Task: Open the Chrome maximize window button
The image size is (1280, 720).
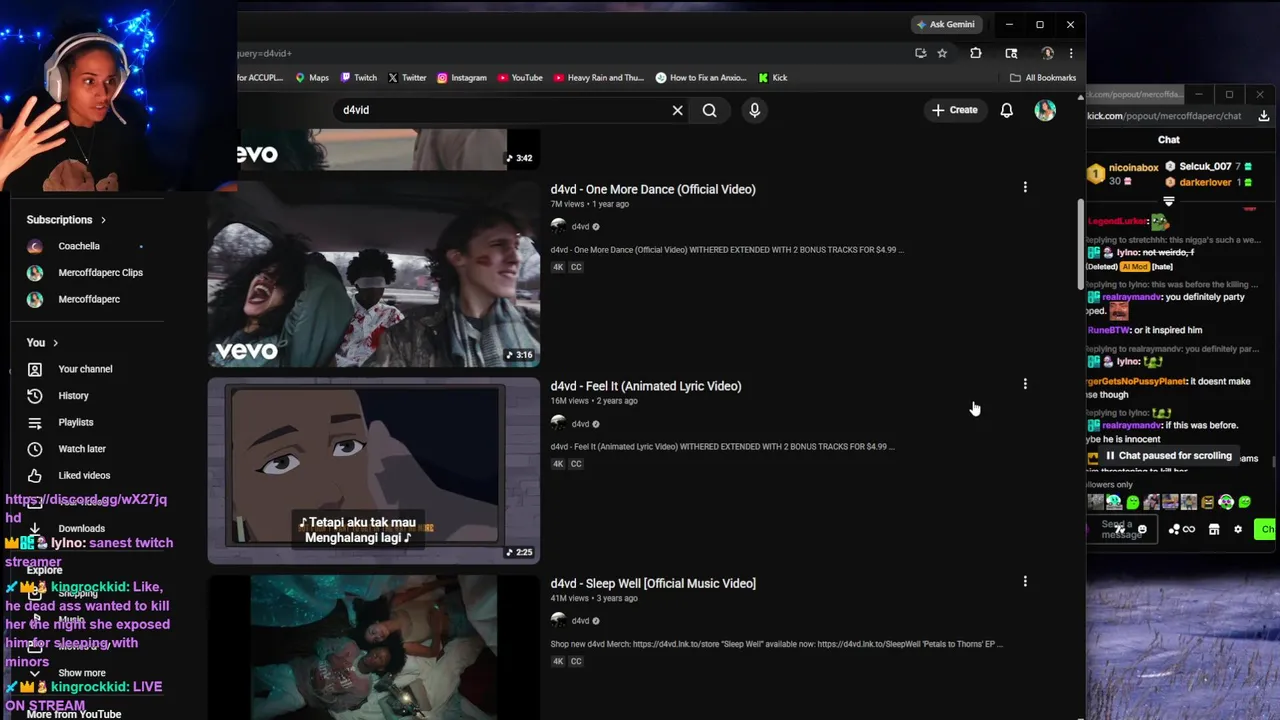Action: (1040, 24)
